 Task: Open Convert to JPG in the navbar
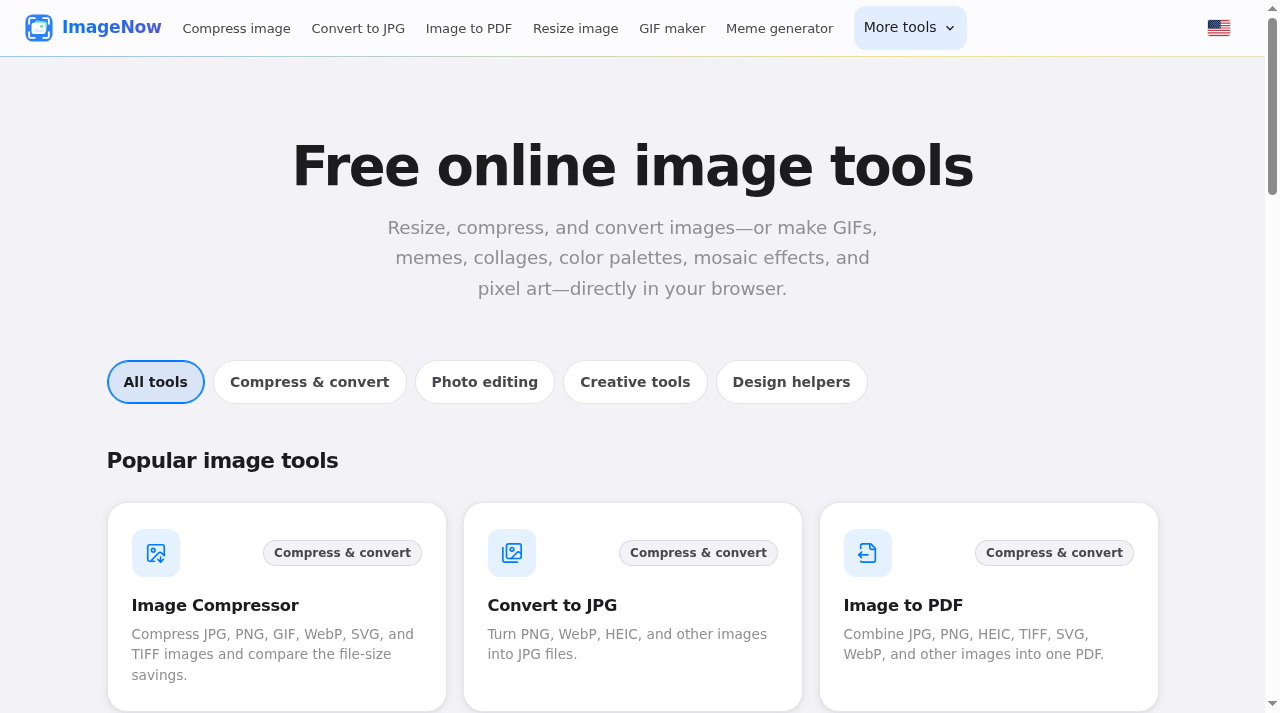(x=358, y=29)
